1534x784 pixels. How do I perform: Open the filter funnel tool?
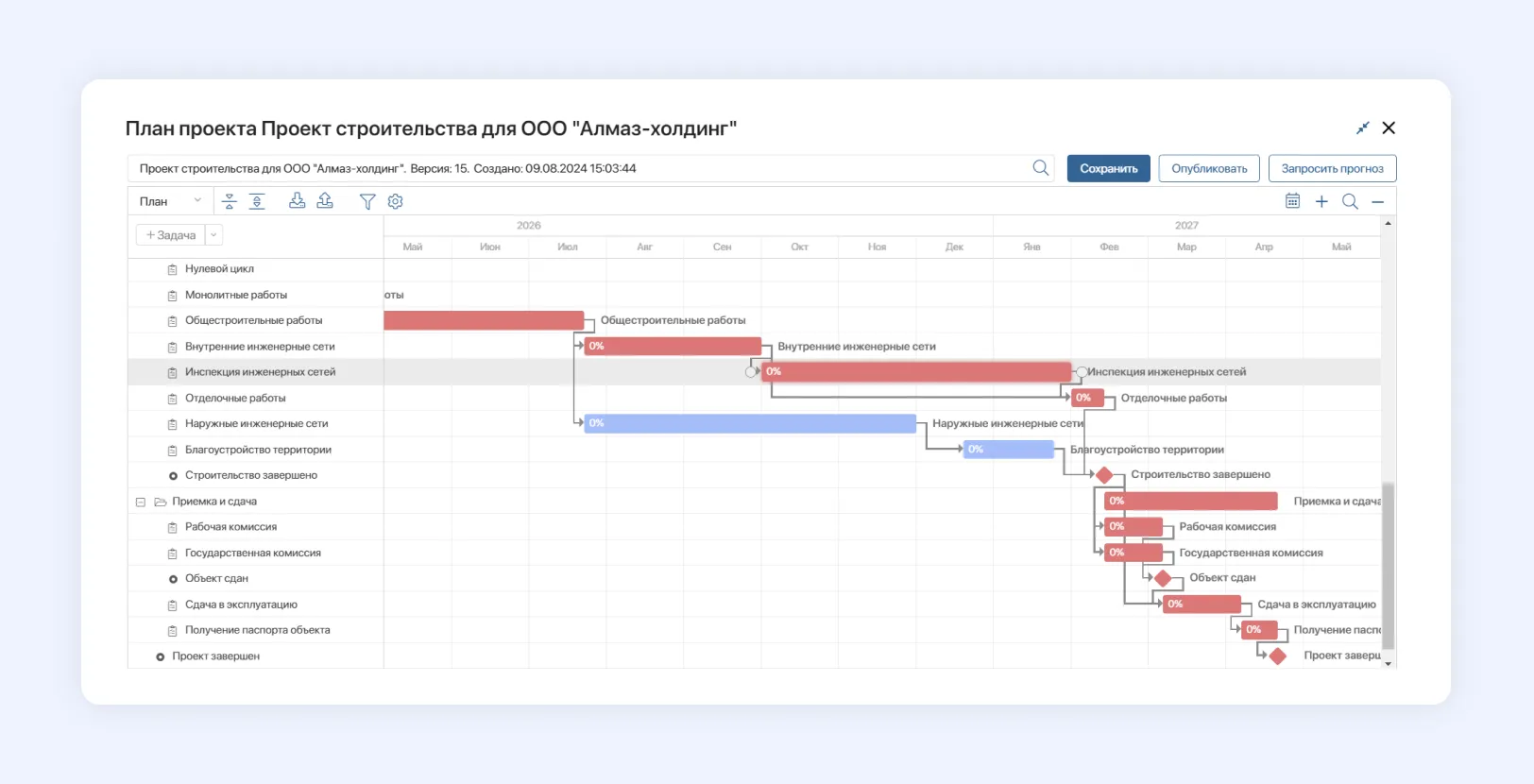[x=367, y=201]
